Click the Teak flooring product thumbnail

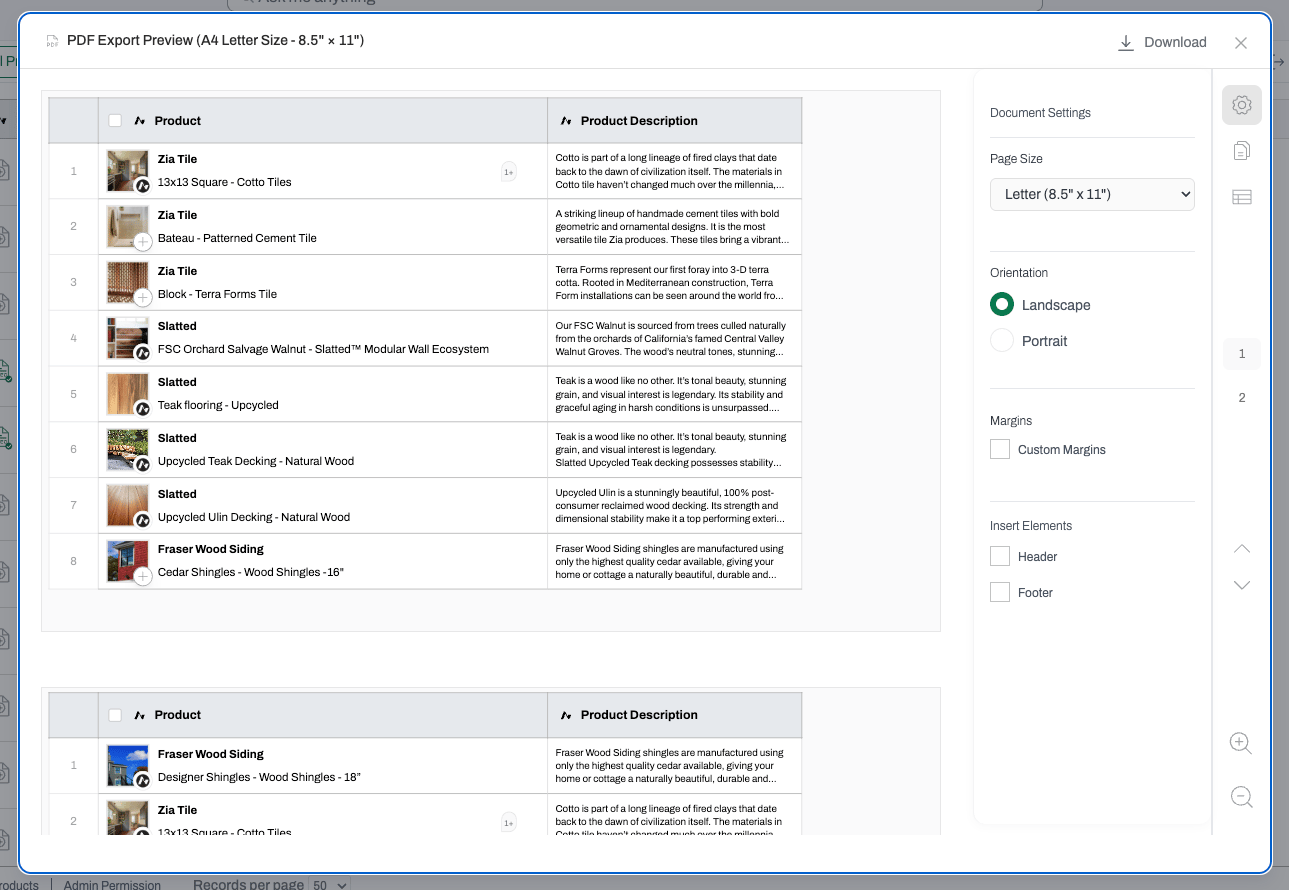tap(127, 393)
